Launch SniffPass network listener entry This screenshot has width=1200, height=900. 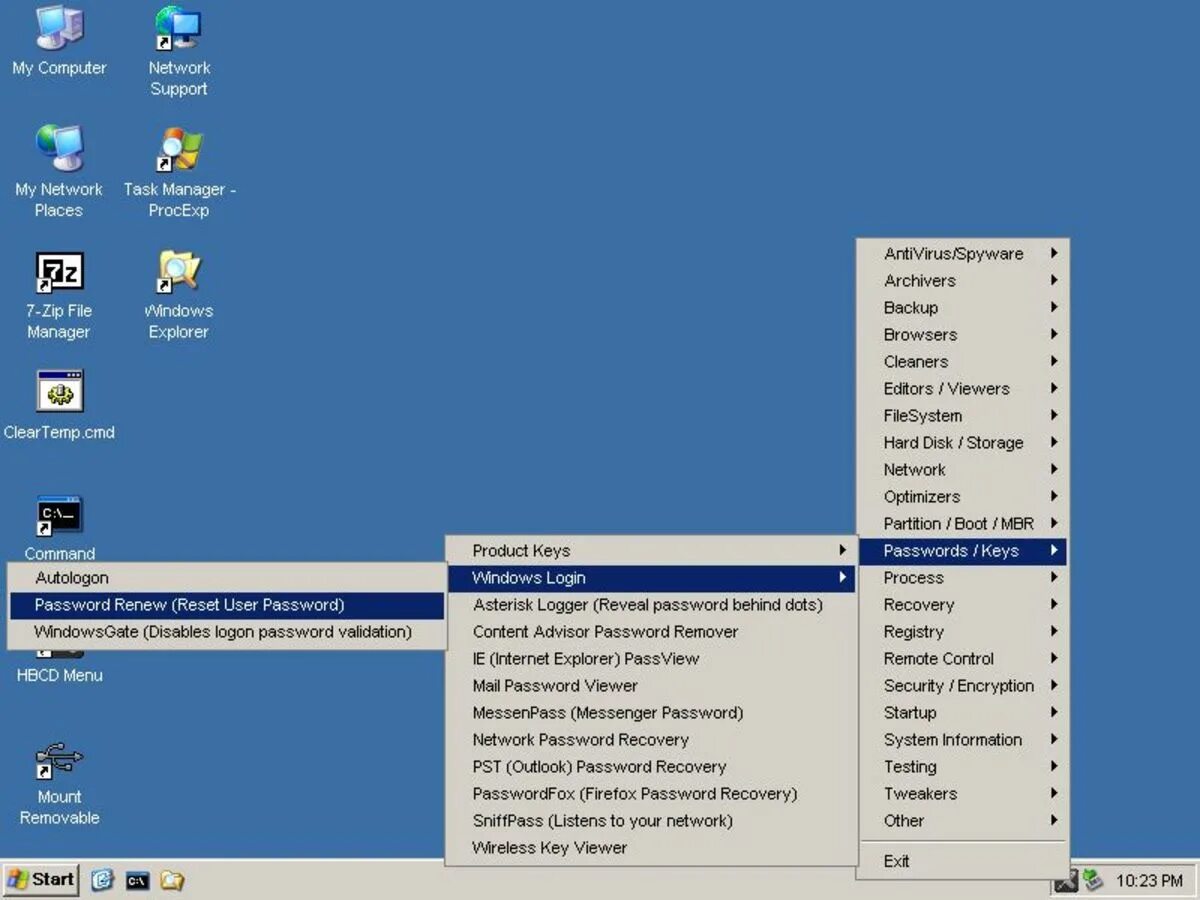point(650,821)
